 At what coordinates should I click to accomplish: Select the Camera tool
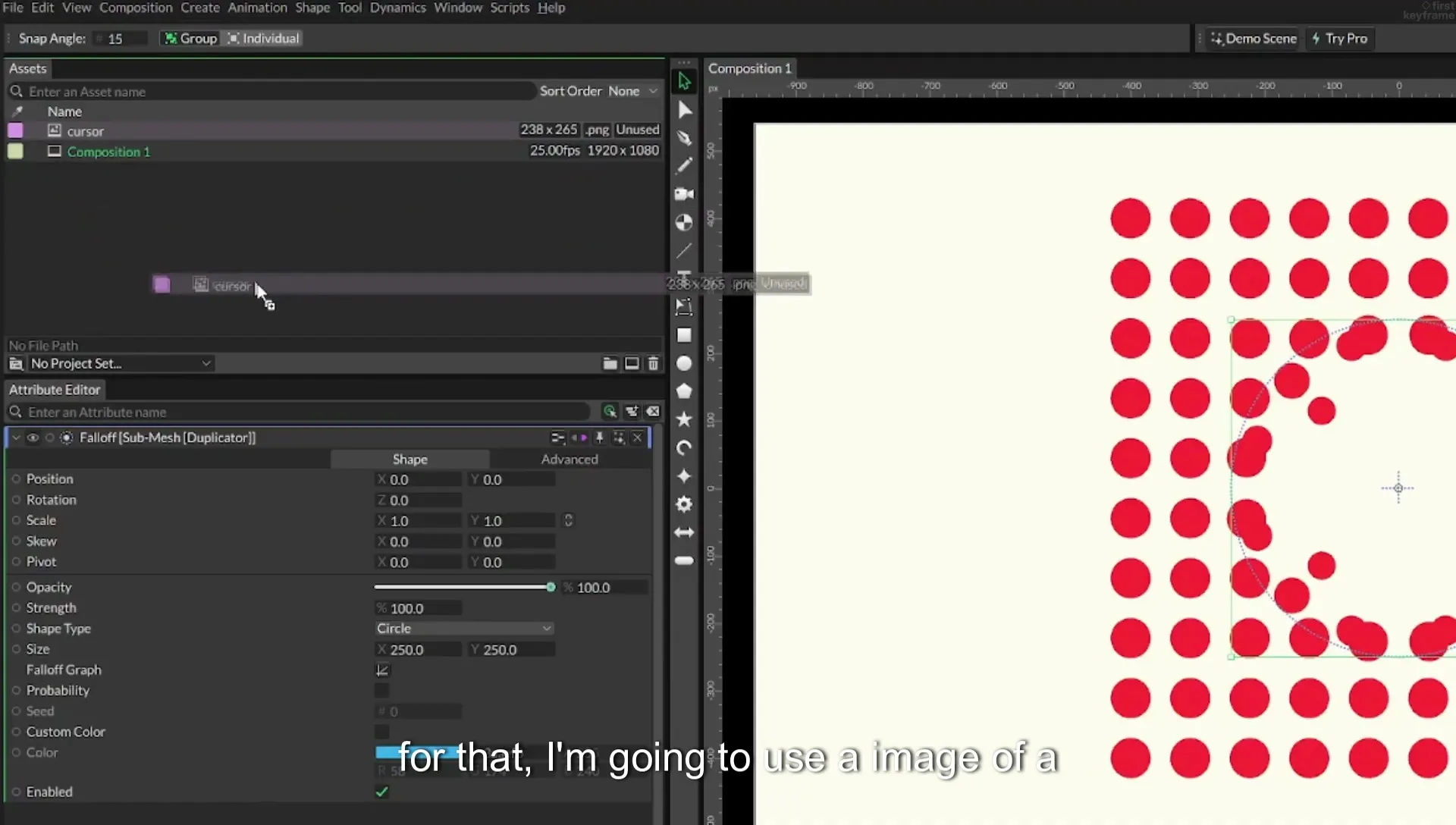coord(684,194)
